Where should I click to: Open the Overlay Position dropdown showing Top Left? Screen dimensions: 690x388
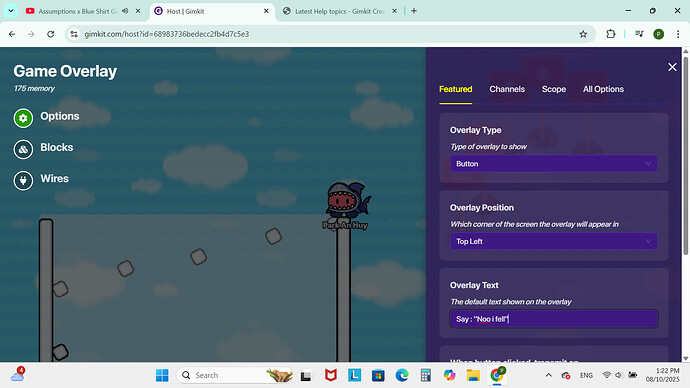click(554, 241)
